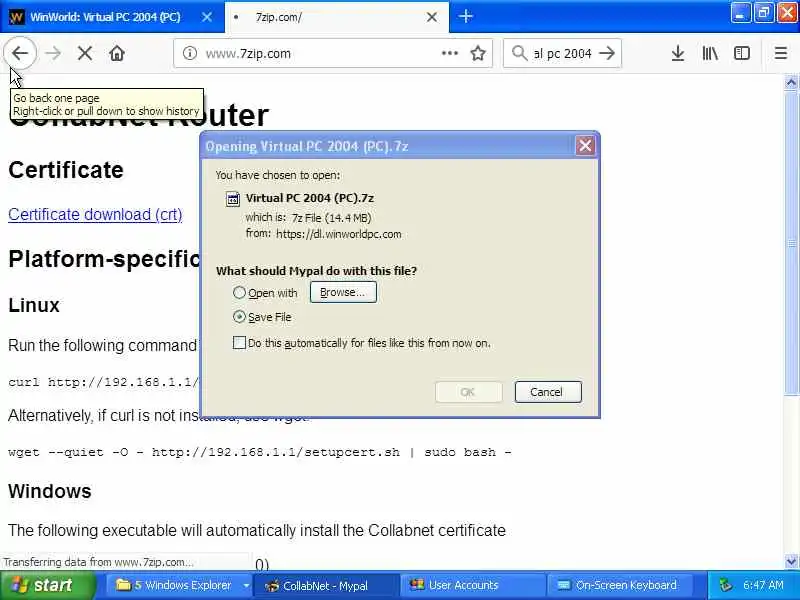Switch to On-Screen Keyboard taskbar button
Viewport: 800px width, 600px height.
[619, 585]
